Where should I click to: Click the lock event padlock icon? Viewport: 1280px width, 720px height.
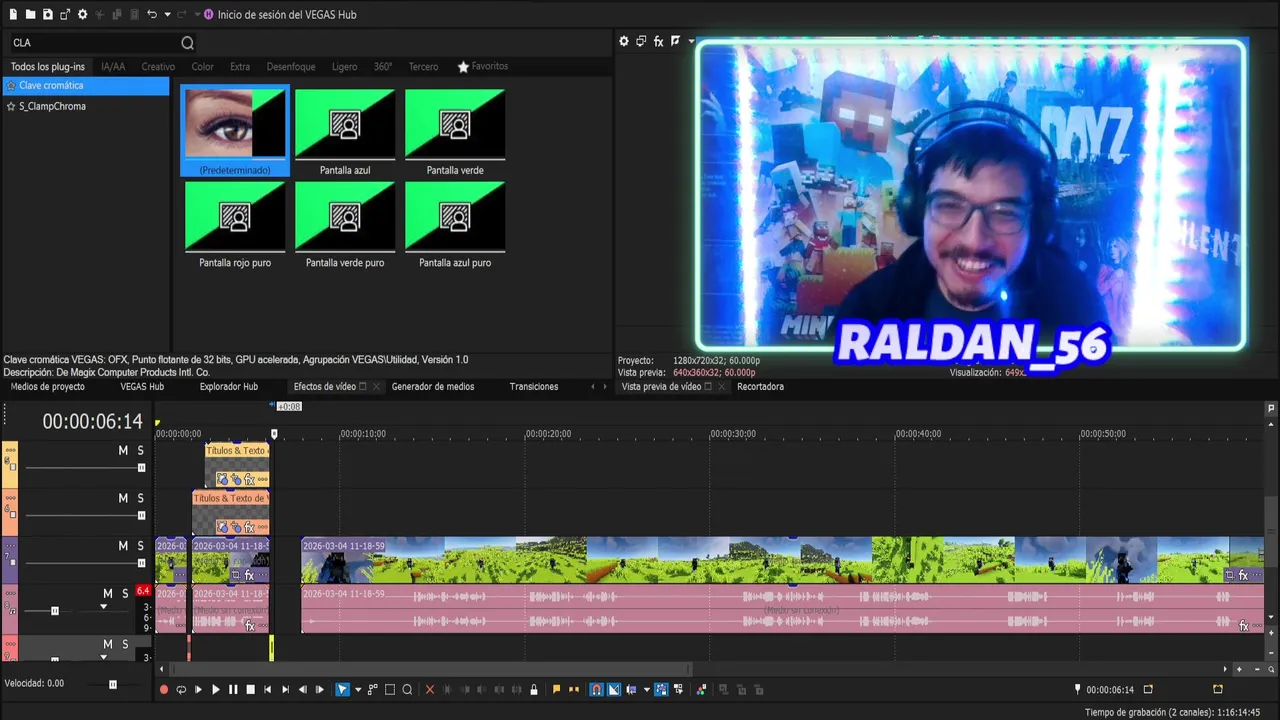click(x=534, y=690)
